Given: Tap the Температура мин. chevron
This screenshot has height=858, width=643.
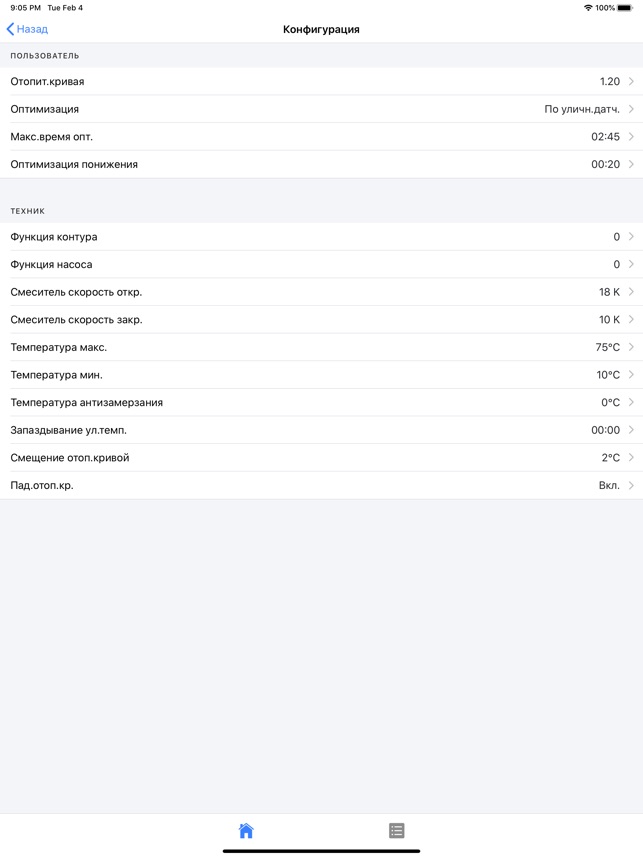Looking at the screenshot, I should click(x=631, y=375).
